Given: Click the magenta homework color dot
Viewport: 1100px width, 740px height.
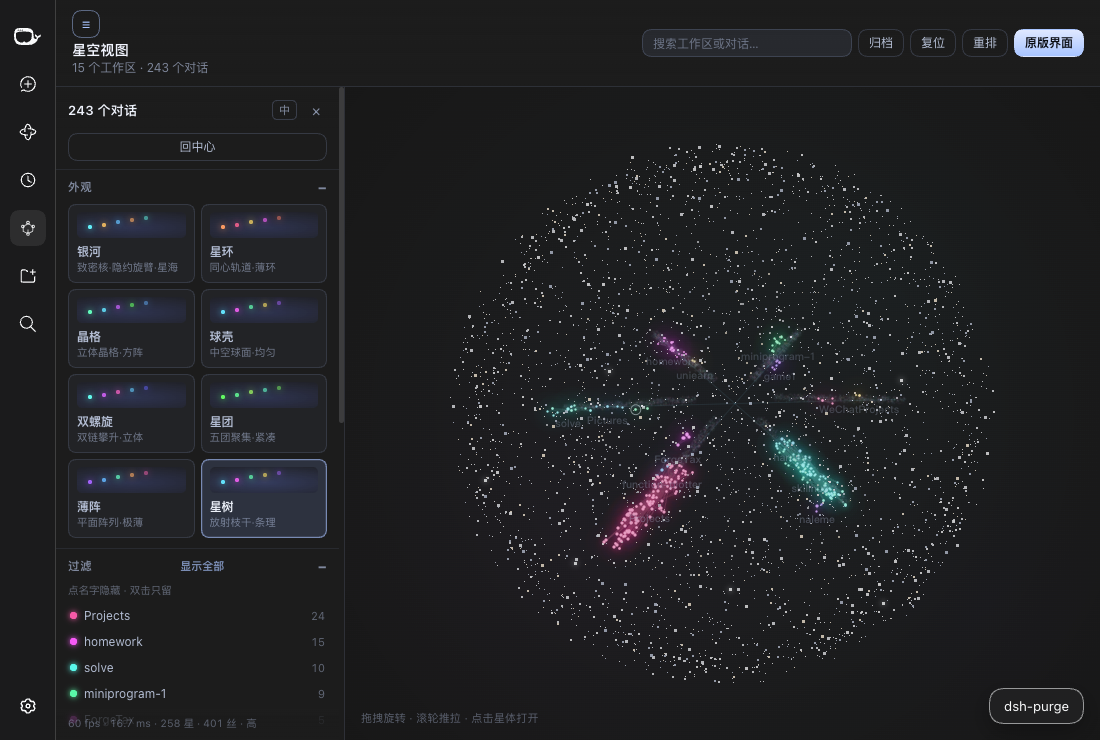Looking at the screenshot, I should (73, 642).
